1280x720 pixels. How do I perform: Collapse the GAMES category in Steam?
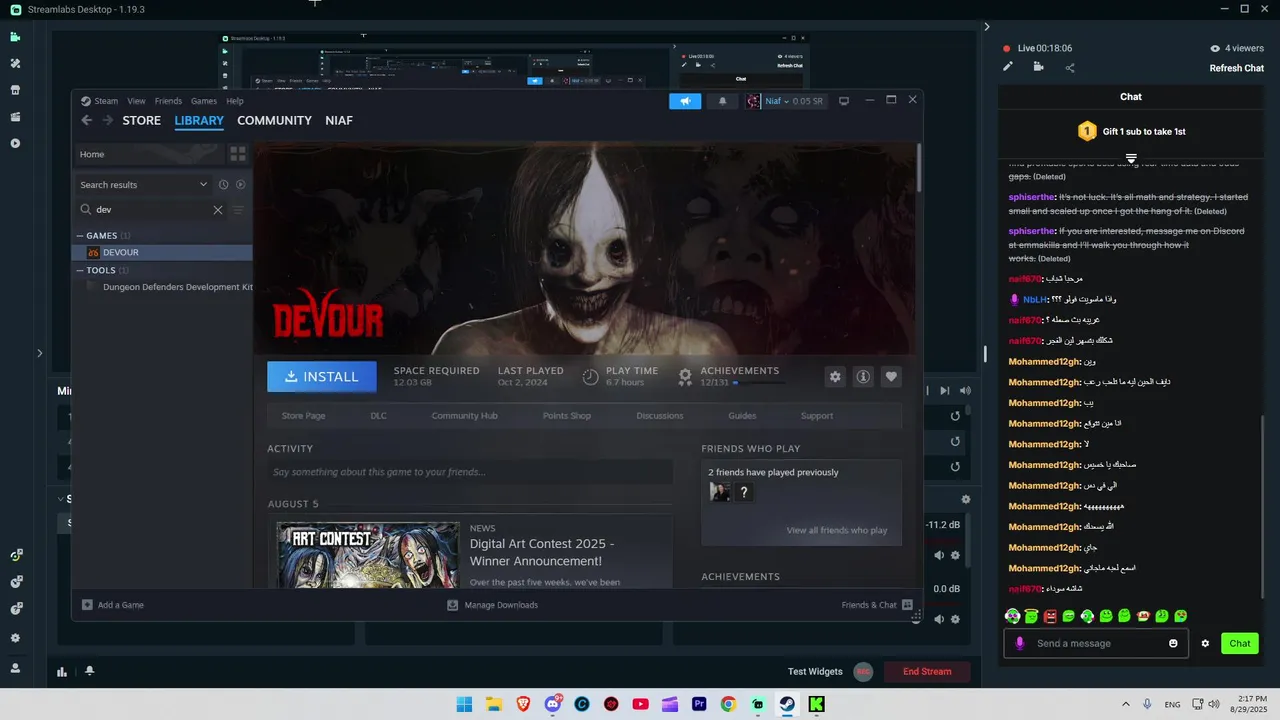pos(80,236)
